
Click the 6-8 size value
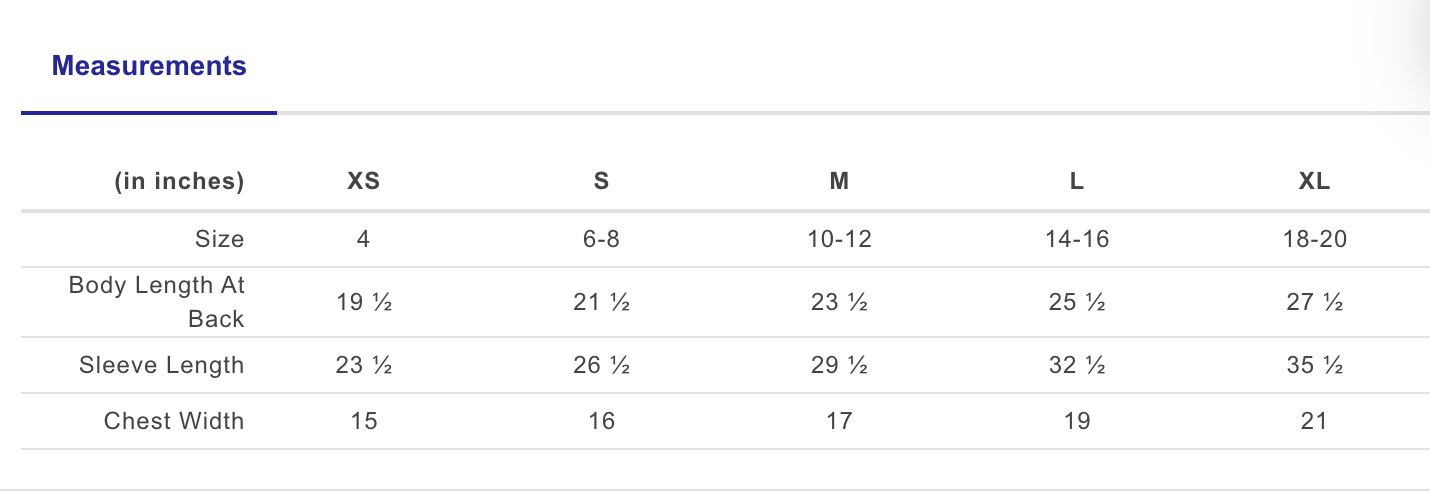click(601, 239)
